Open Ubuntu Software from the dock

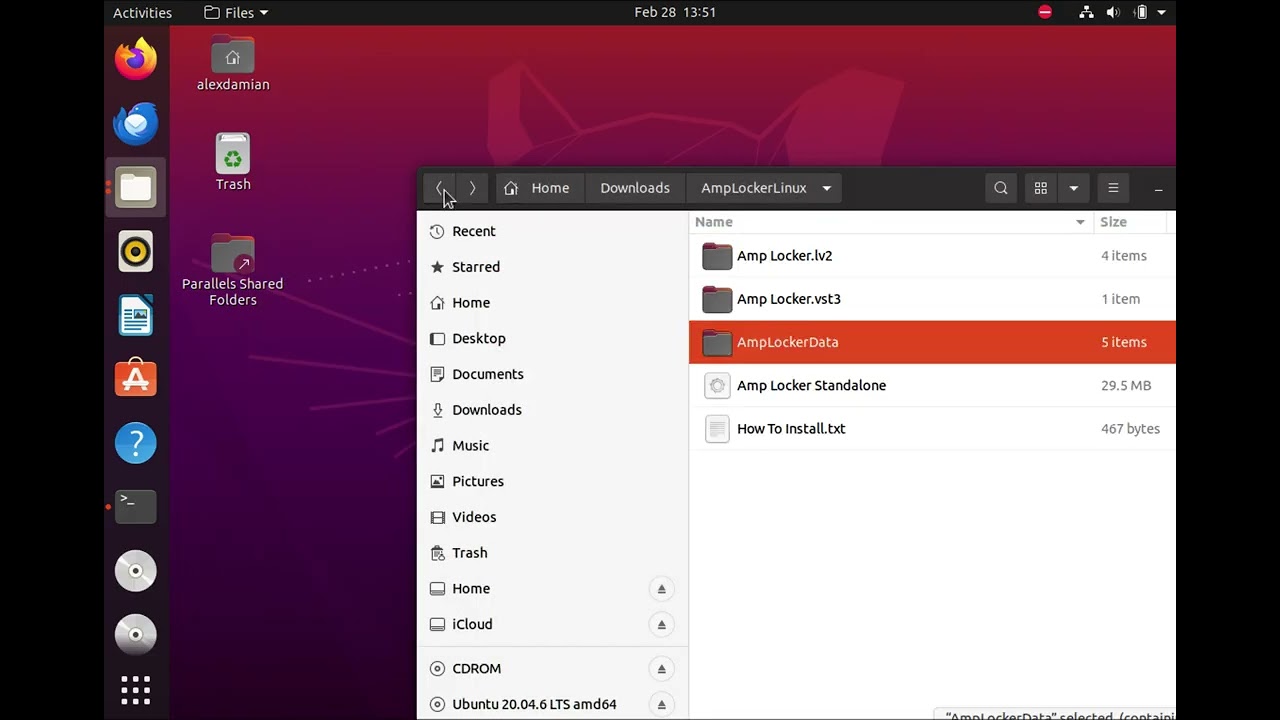tap(136, 379)
